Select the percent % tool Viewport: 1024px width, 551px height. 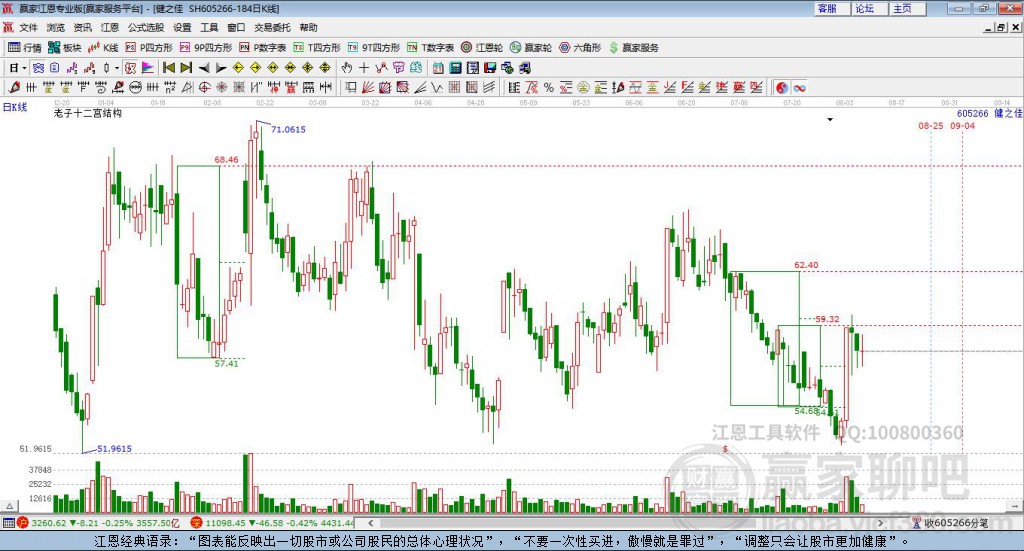click(549, 87)
